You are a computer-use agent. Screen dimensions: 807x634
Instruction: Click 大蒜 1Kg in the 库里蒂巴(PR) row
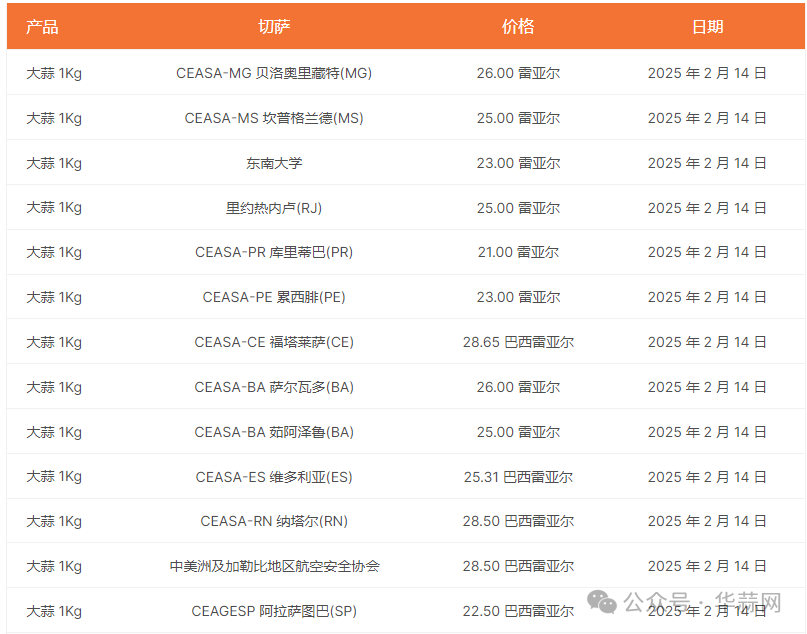coord(54,252)
